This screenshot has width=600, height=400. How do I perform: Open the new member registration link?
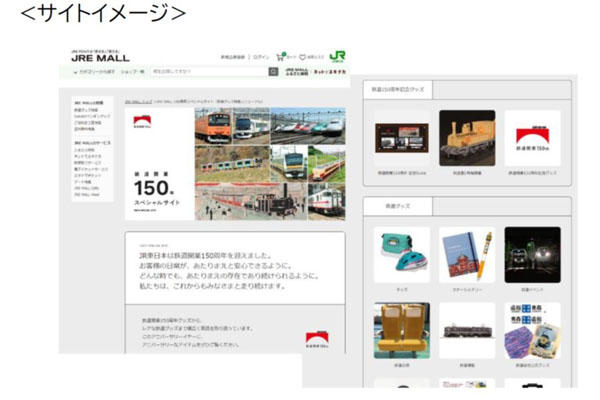[232, 57]
